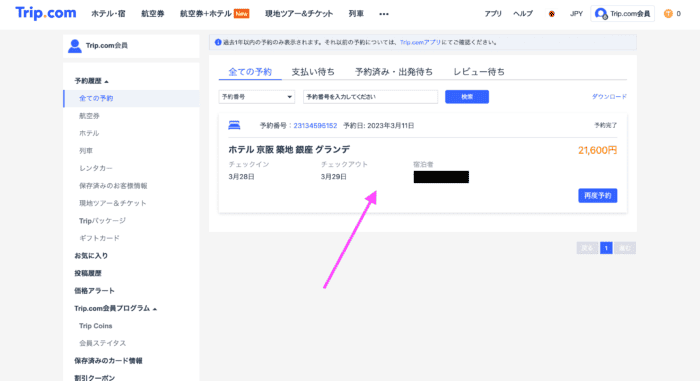Click the Trip.com logo
The height and width of the screenshot is (381, 700).
click(x=46, y=13)
